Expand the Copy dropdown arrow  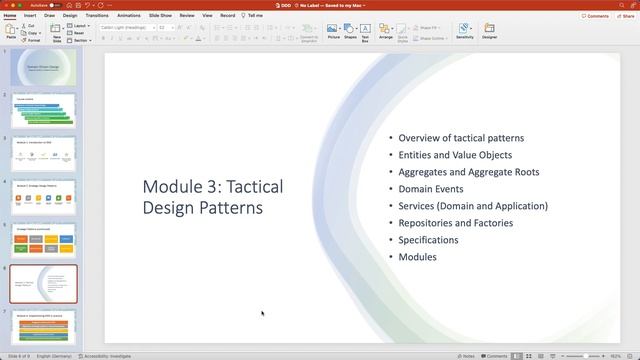[x=40, y=33]
